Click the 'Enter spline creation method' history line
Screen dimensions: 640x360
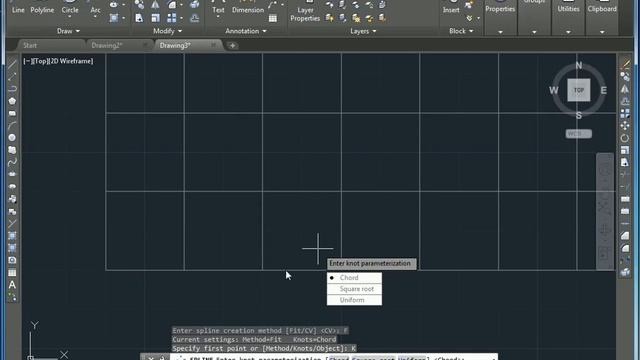click(260, 331)
